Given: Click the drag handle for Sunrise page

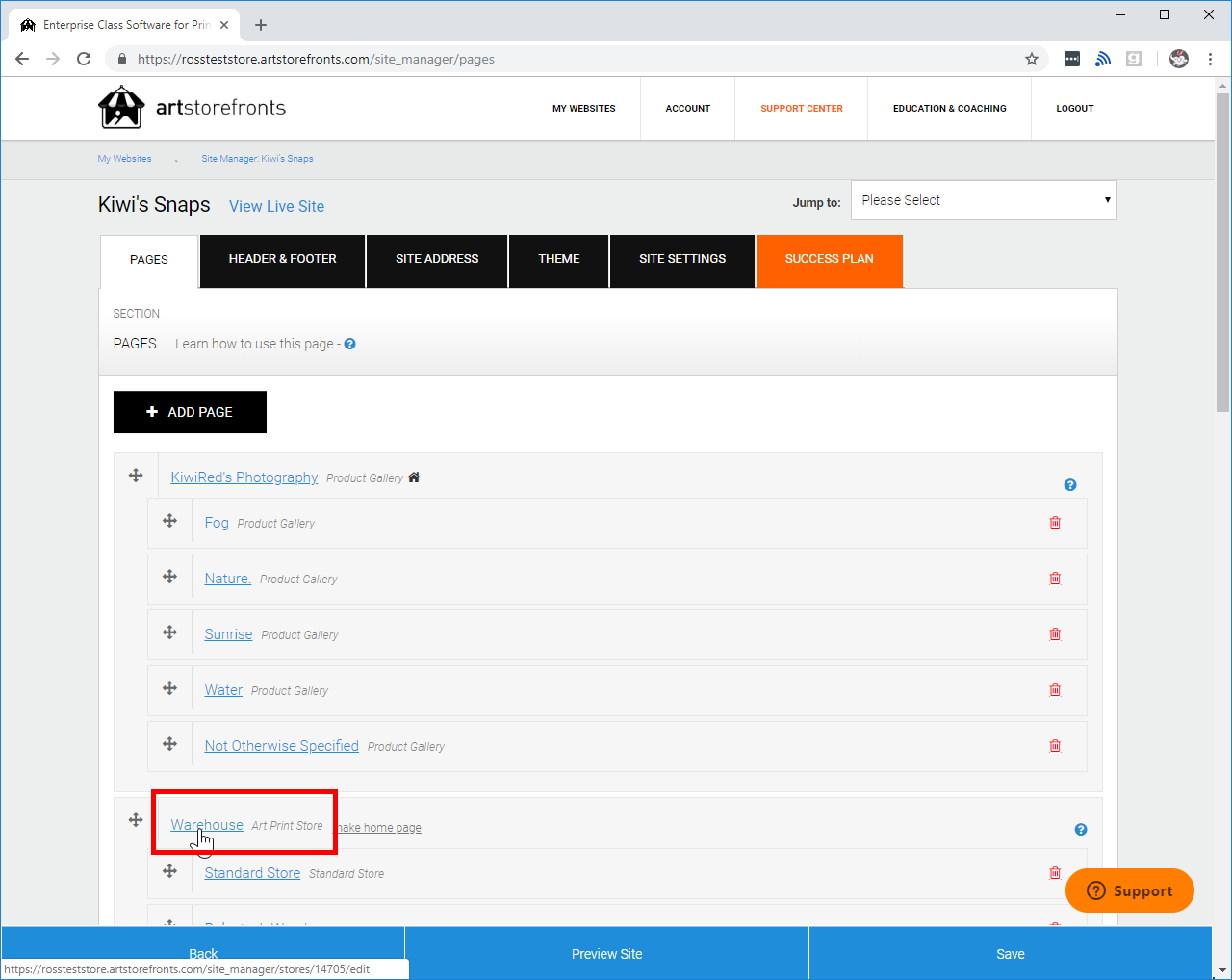Looking at the screenshot, I should pyautogui.click(x=169, y=632).
